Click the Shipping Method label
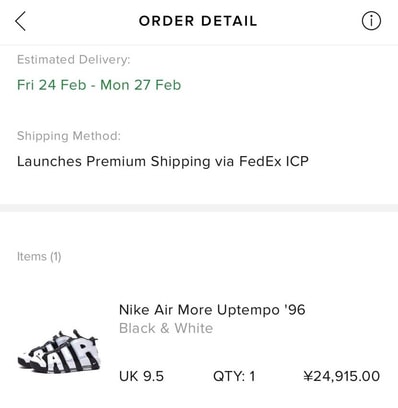This screenshot has width=398, height=408. [69, 136]
